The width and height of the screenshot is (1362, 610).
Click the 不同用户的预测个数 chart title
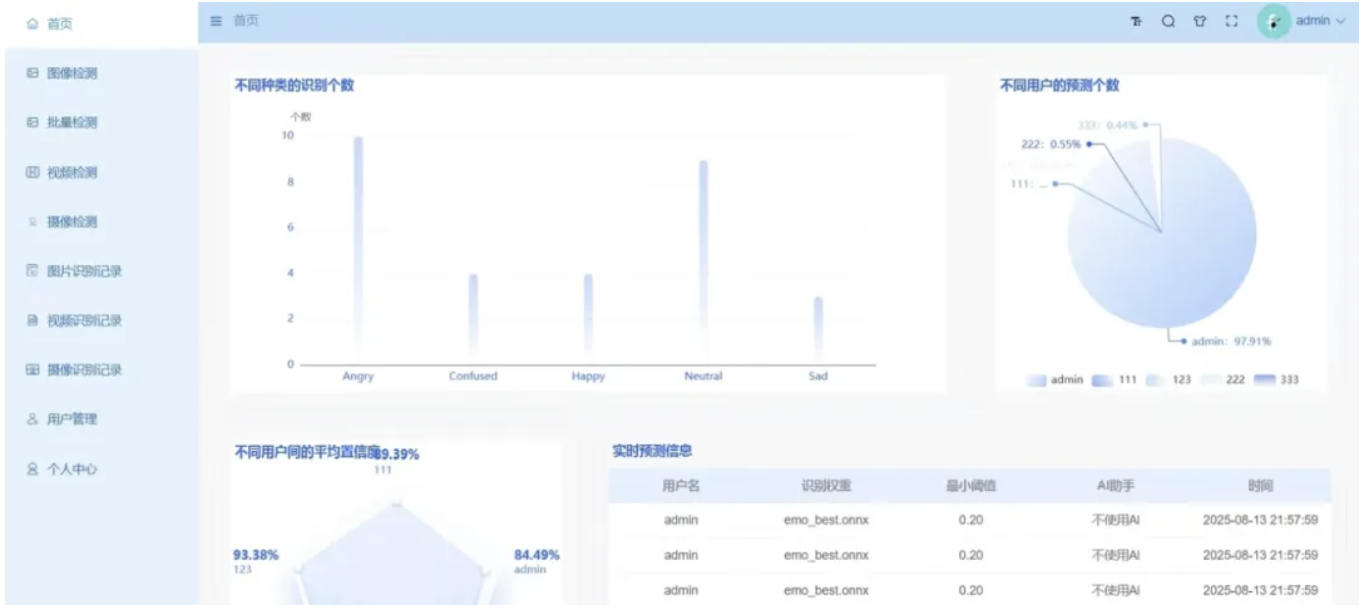tap(1059, 85)
